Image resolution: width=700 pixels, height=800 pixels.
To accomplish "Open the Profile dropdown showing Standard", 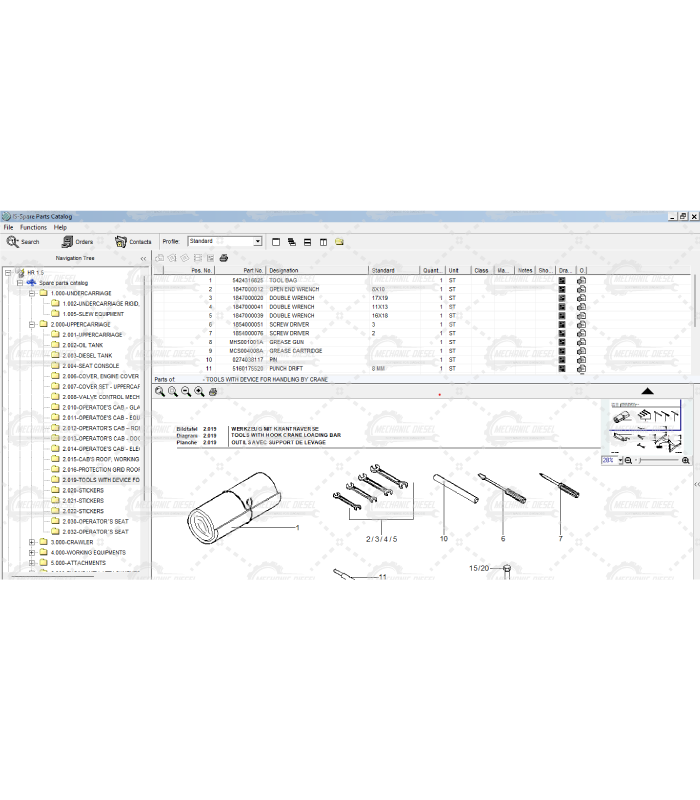I will pos(225,241).
